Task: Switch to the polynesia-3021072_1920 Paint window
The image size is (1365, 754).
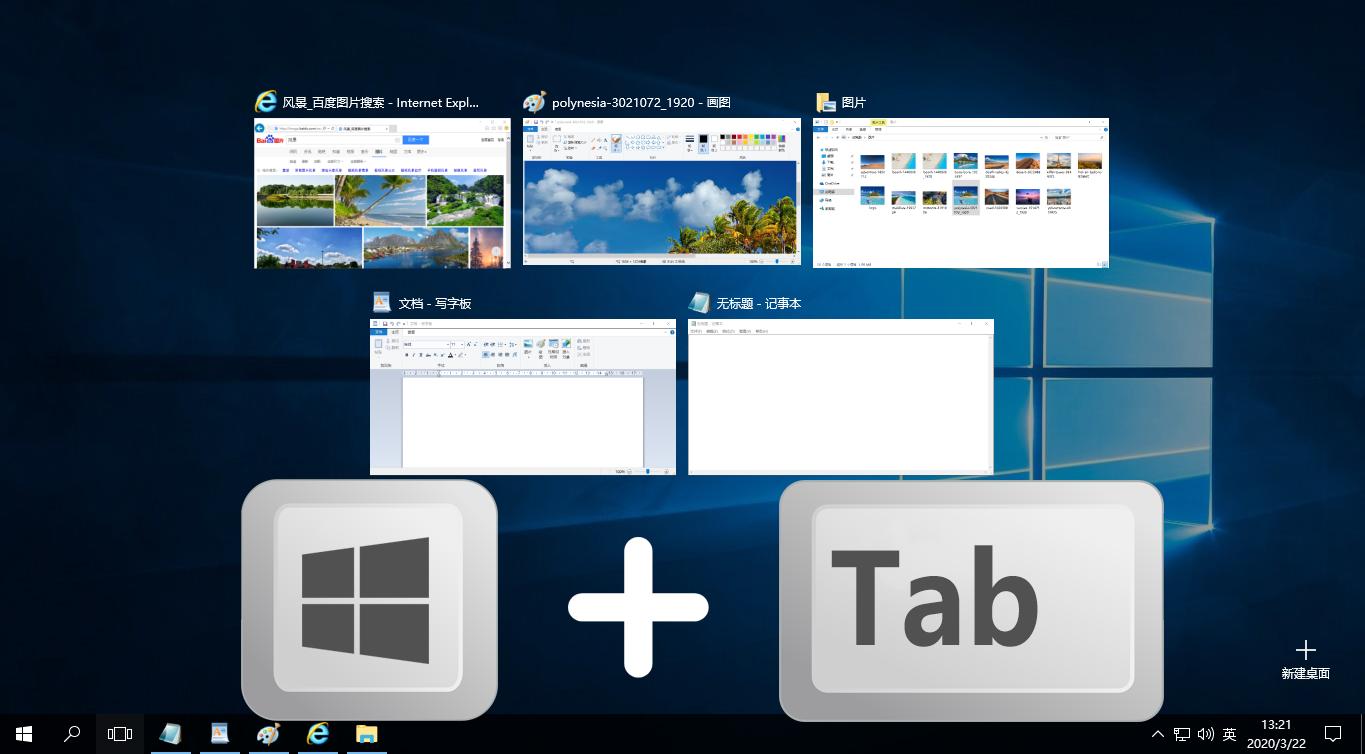Action: (x=661, y=193)
